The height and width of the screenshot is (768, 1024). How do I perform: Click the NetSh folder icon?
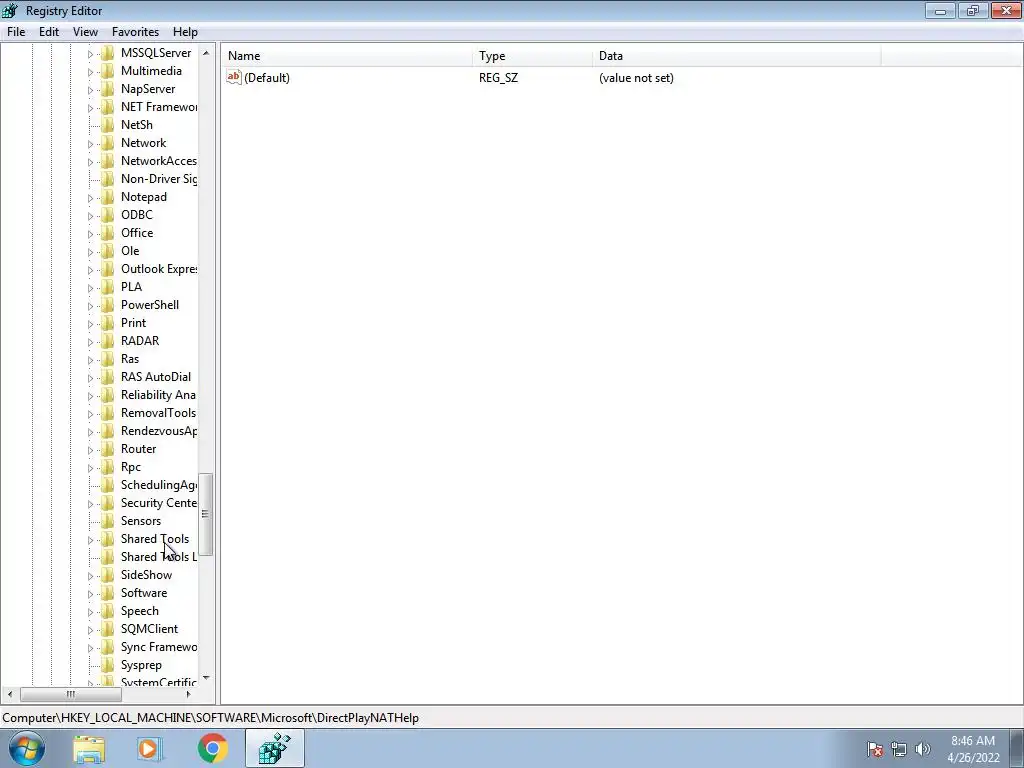(108, 125)
